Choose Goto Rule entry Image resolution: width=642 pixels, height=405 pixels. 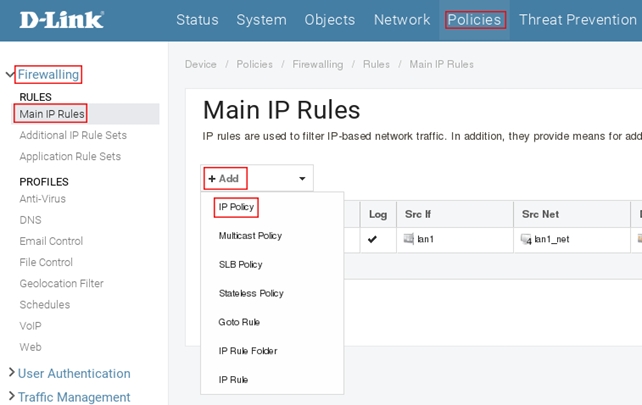tap(240, 322)
